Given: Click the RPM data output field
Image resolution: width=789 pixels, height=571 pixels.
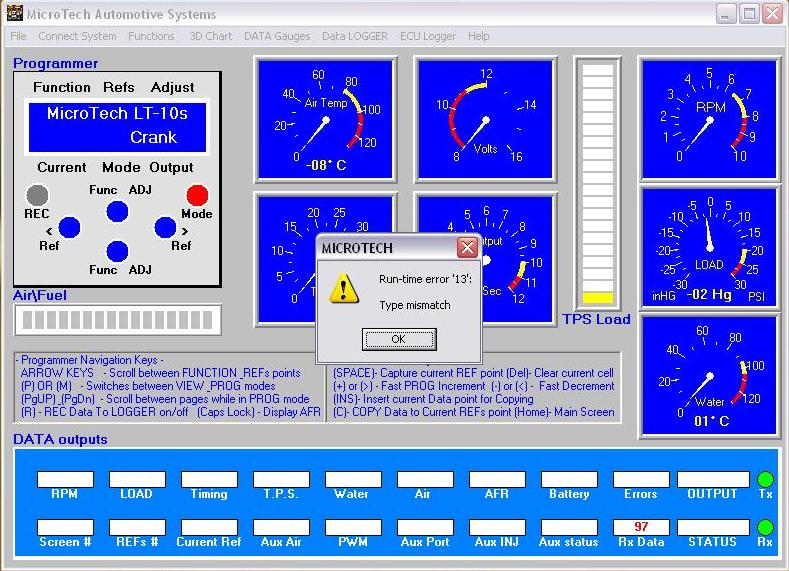Looking at the screenshot, I should click(x=65, y=480).
